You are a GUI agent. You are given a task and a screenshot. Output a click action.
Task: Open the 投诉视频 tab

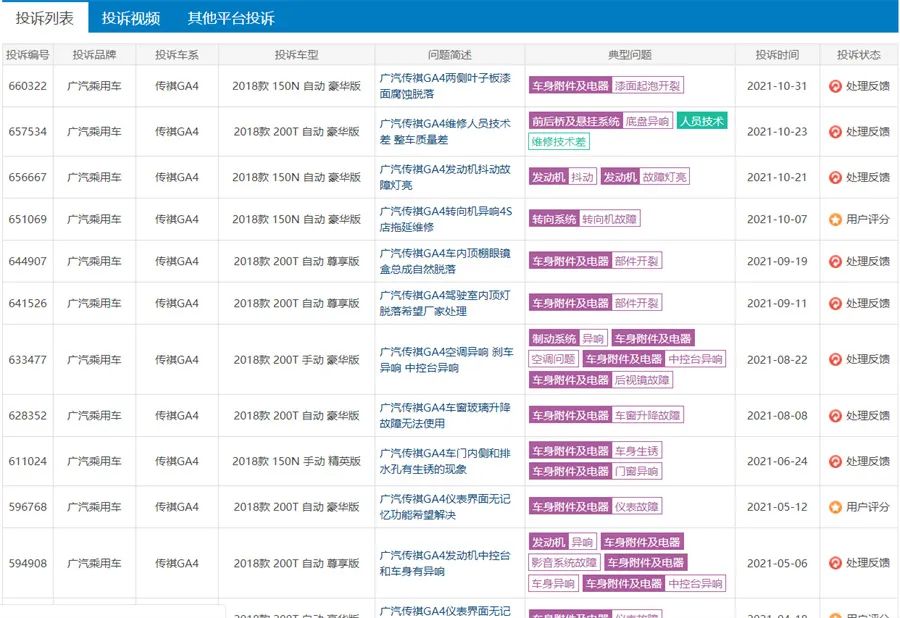tap(131, 18)
